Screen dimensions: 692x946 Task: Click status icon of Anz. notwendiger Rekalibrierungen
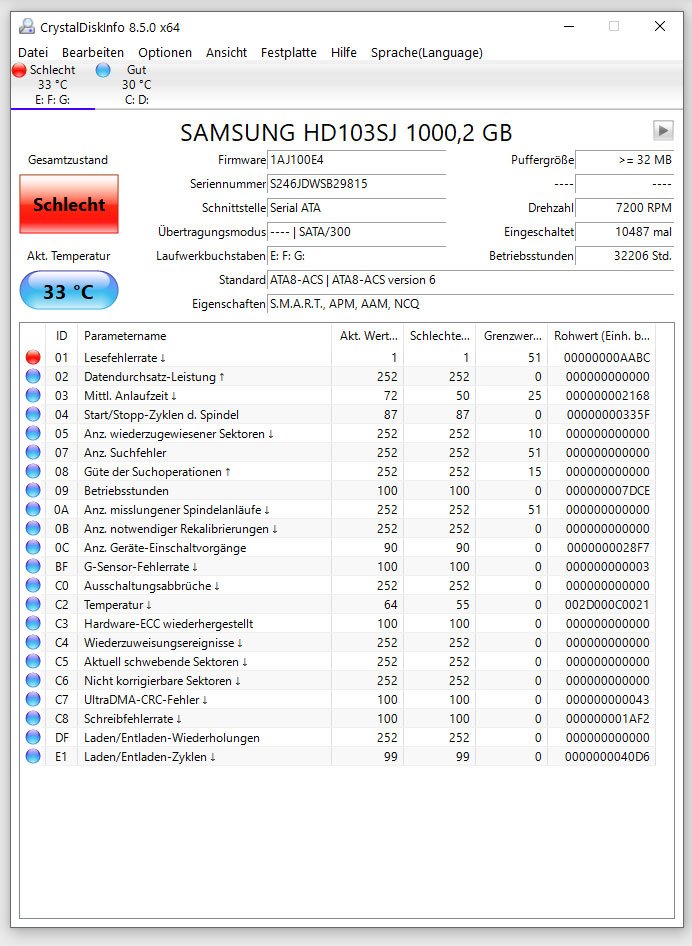click(x=33, y=529)
